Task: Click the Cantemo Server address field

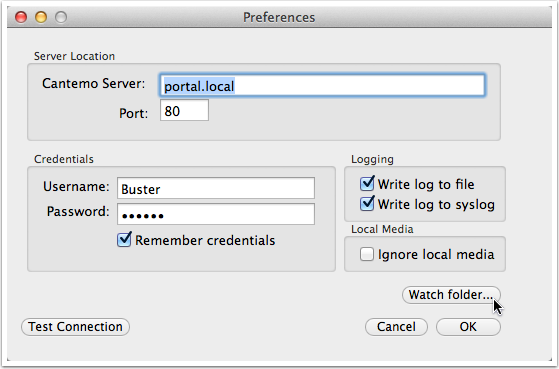Action: (x=322, y=86)
